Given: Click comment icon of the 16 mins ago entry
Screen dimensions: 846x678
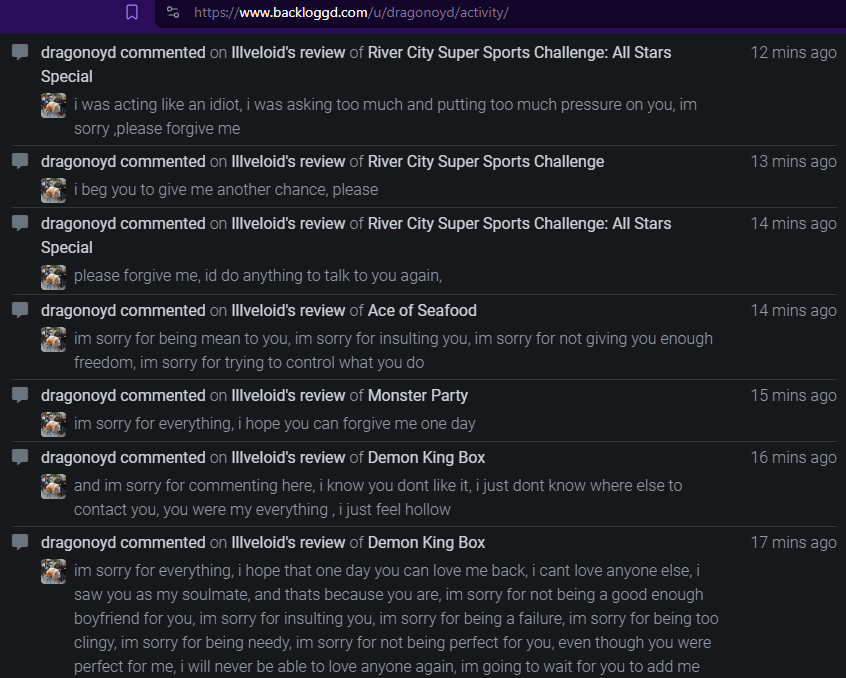Looking at the screenshot, I should click(21, 457).
